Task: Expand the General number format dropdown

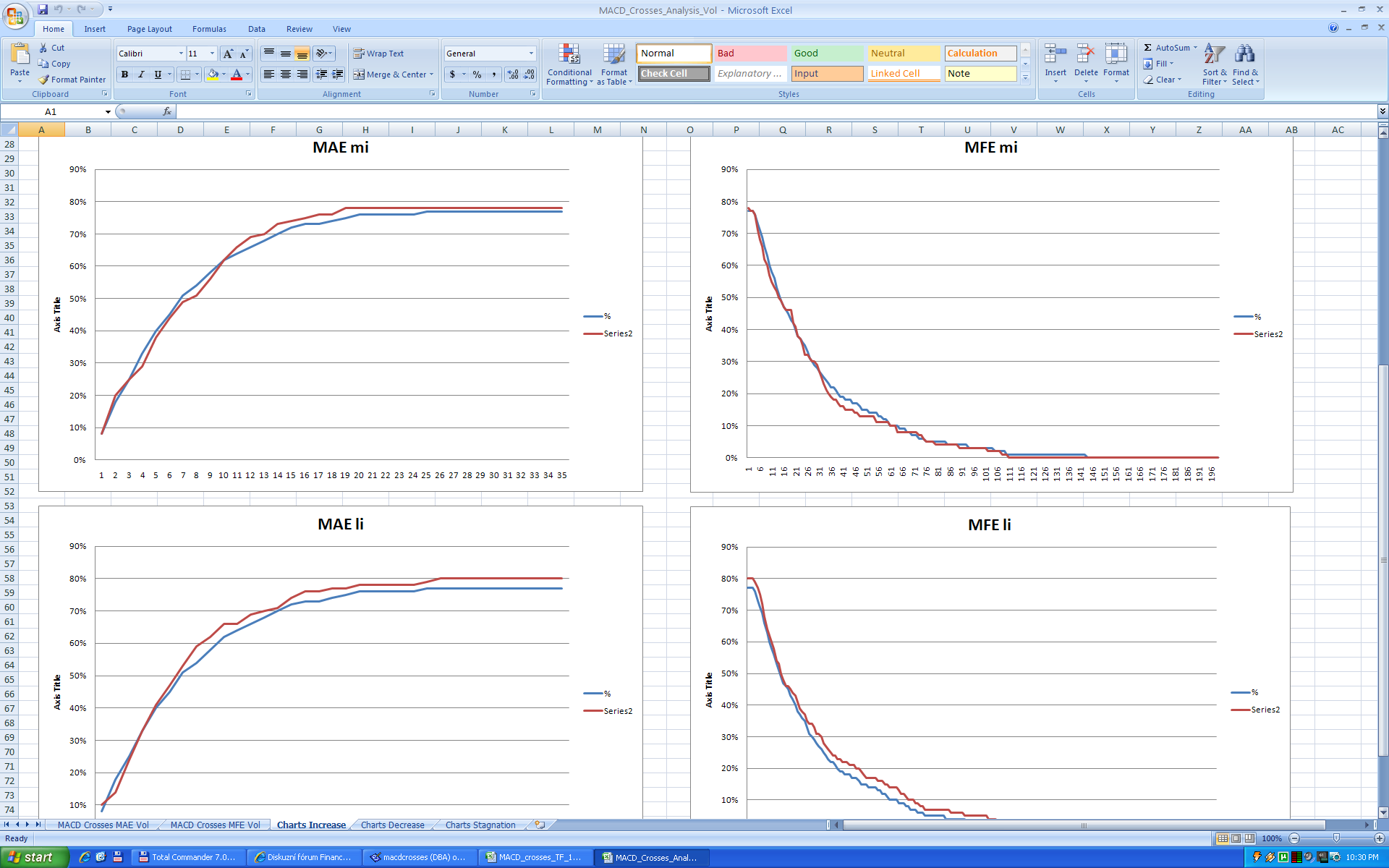Action: pos(531,54)
